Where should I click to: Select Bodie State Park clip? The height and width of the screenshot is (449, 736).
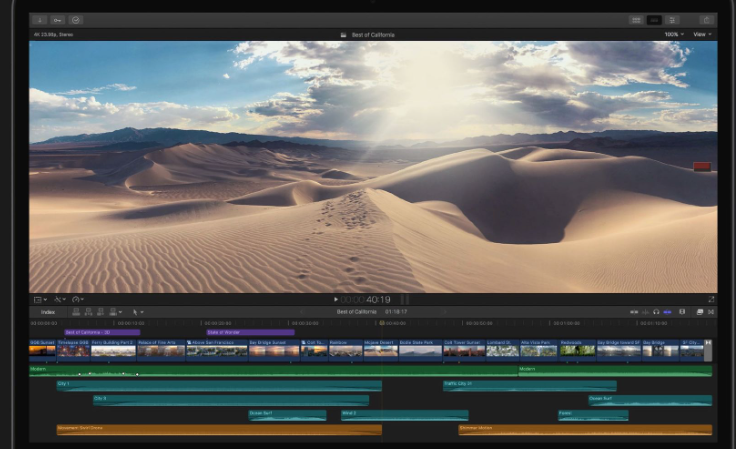[x=420, y=350]
